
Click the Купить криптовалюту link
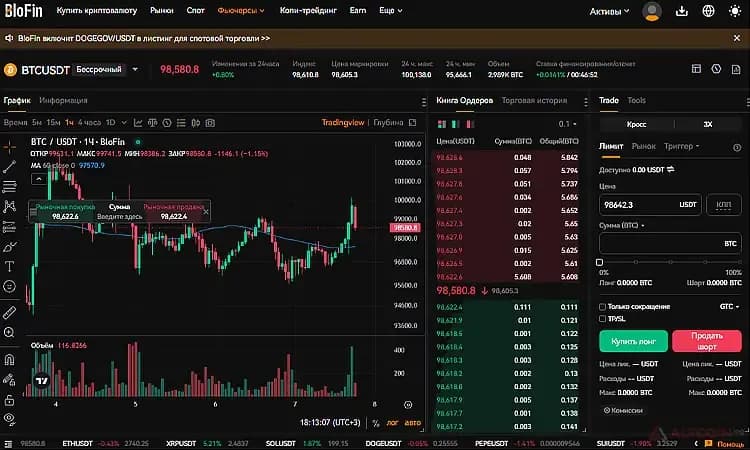coord(97,11)
